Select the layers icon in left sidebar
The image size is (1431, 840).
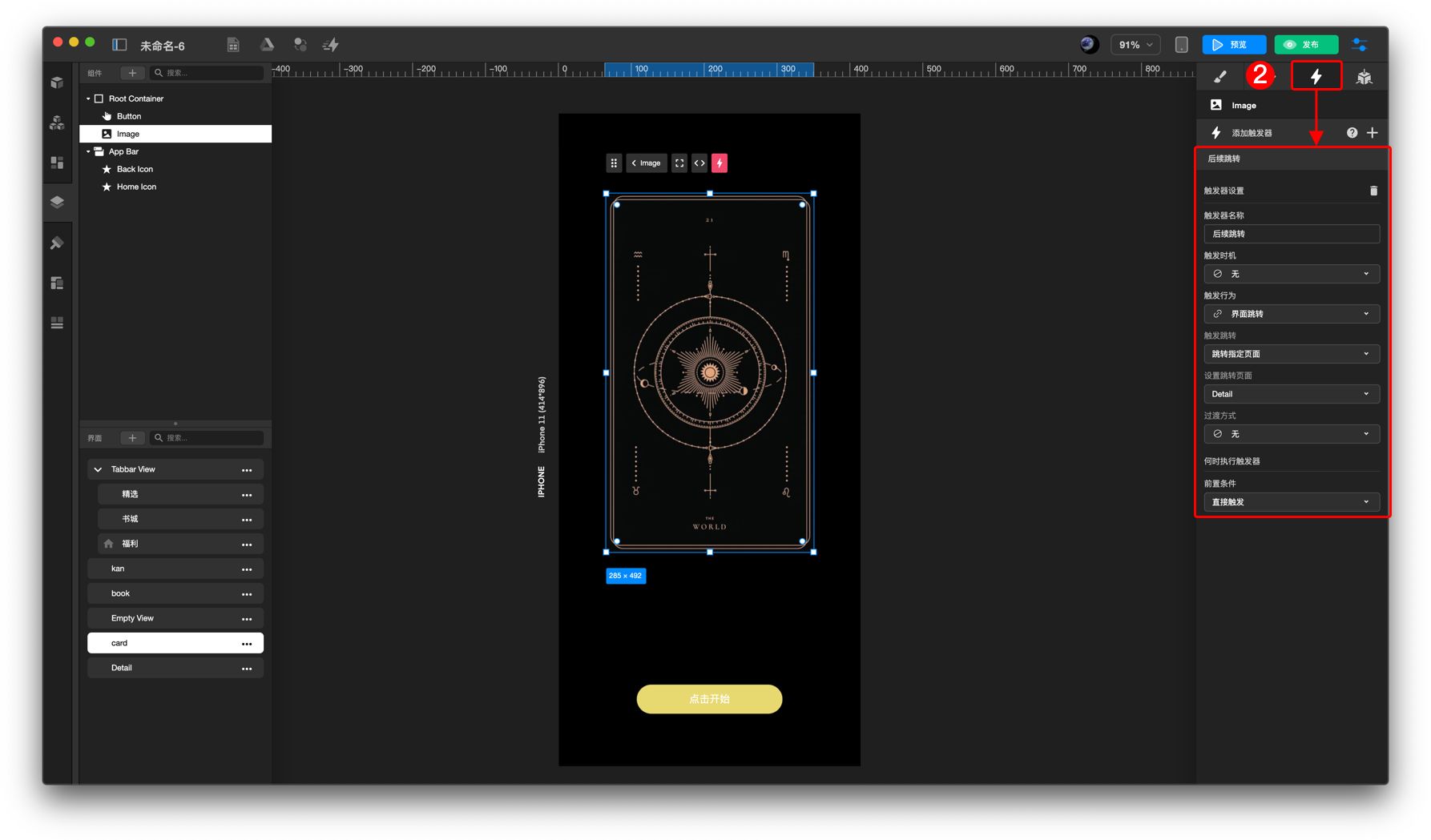pyautogui.click(x=57, y=202)
